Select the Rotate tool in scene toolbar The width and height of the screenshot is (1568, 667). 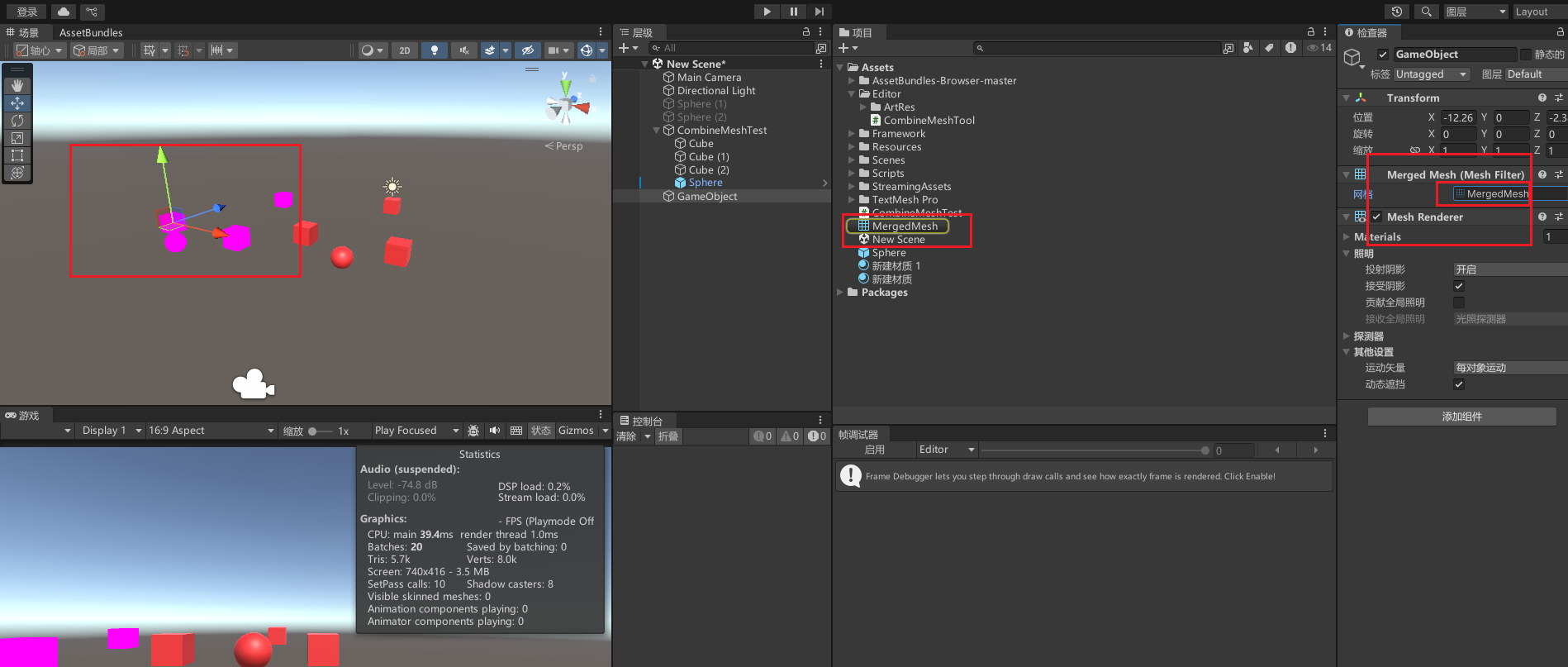click(17, 121)
